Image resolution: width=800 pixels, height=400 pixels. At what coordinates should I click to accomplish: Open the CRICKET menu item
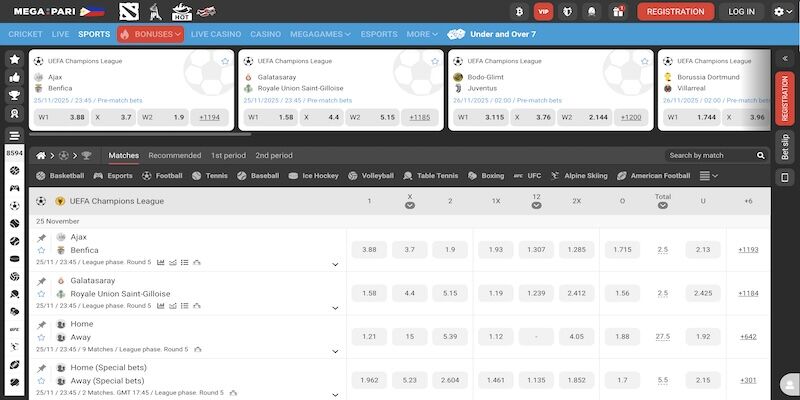(26, 34)
